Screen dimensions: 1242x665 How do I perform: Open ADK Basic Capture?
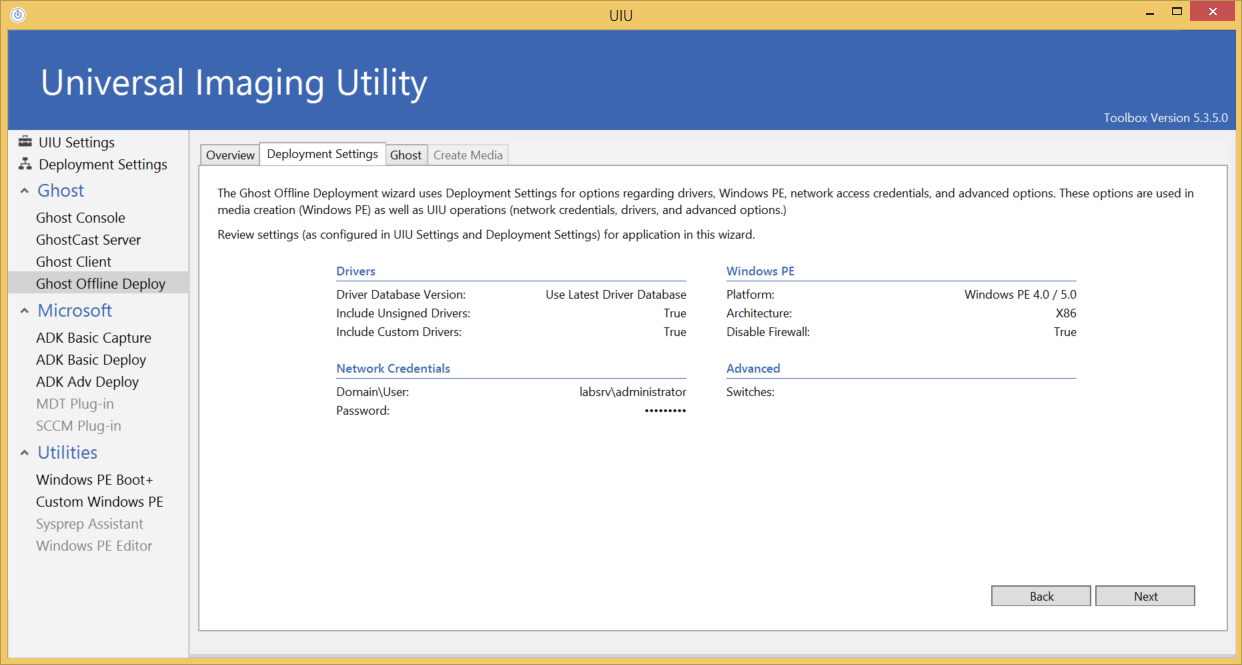pyautogui.click(x=94, y=338)
